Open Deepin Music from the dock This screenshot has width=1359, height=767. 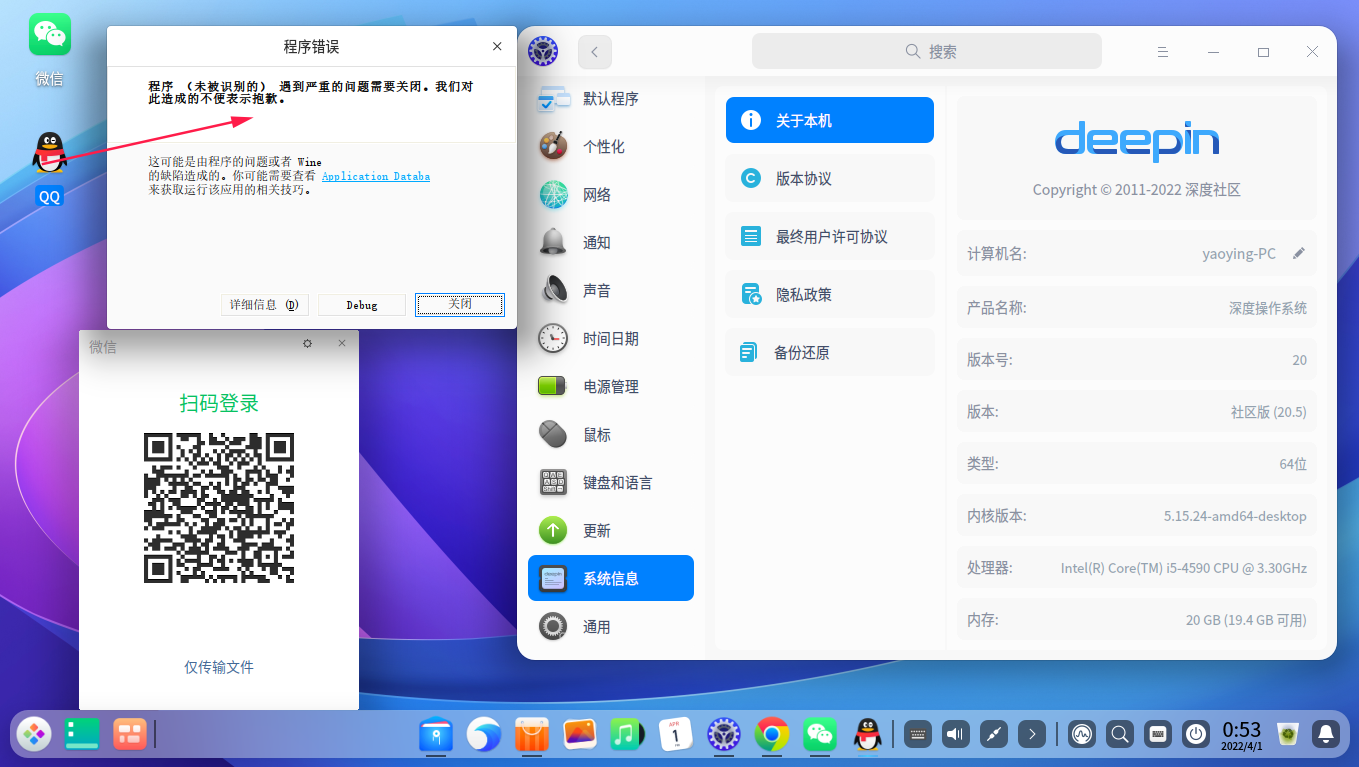point(628,734)
